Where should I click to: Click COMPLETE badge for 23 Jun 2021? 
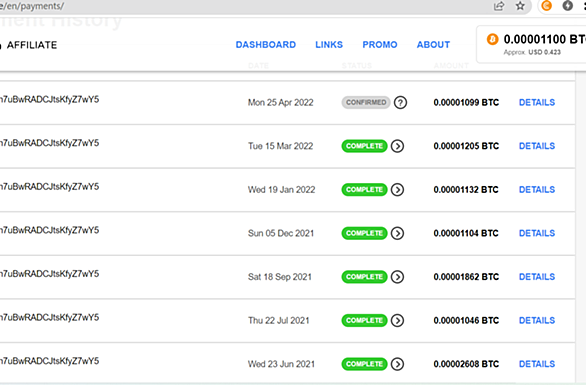tap(364, 364)
